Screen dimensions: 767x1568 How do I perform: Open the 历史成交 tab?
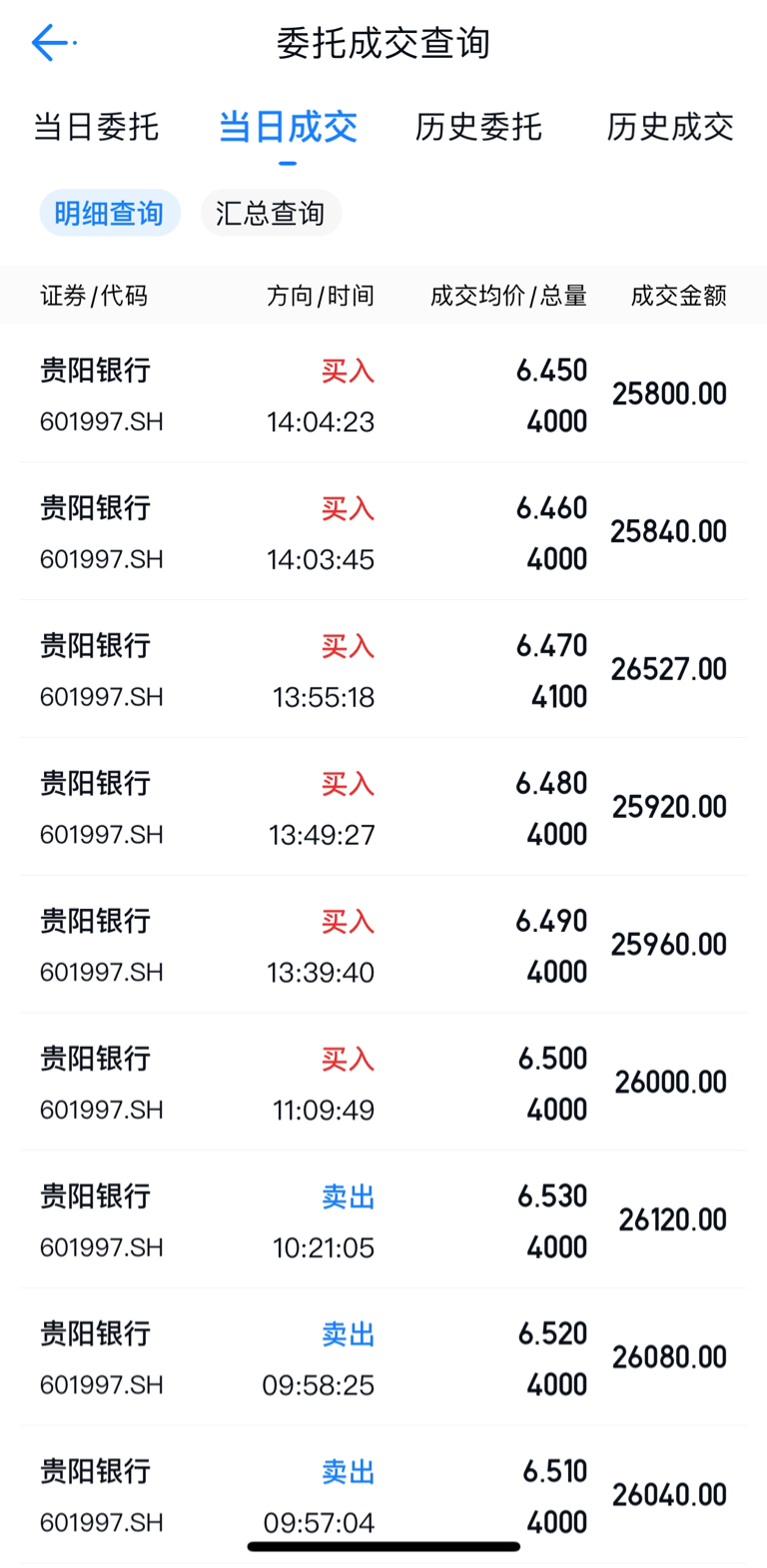click(670, 127)
